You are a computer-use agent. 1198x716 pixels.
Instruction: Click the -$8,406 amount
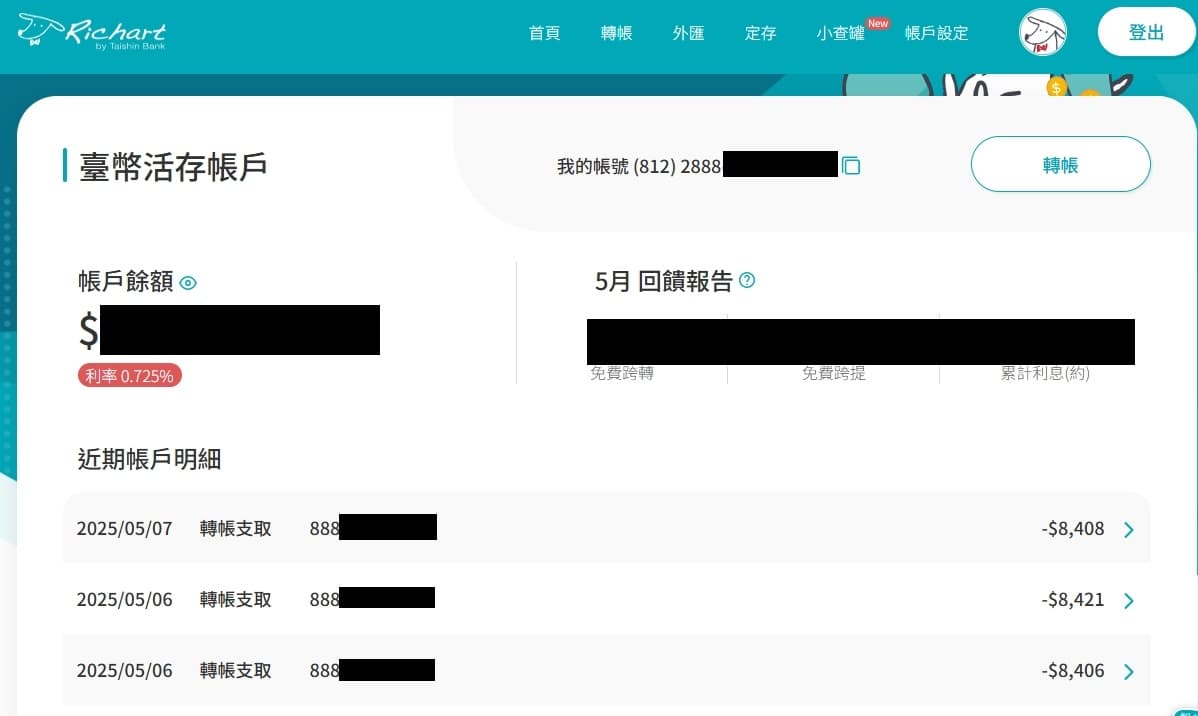click(1072, 671)
